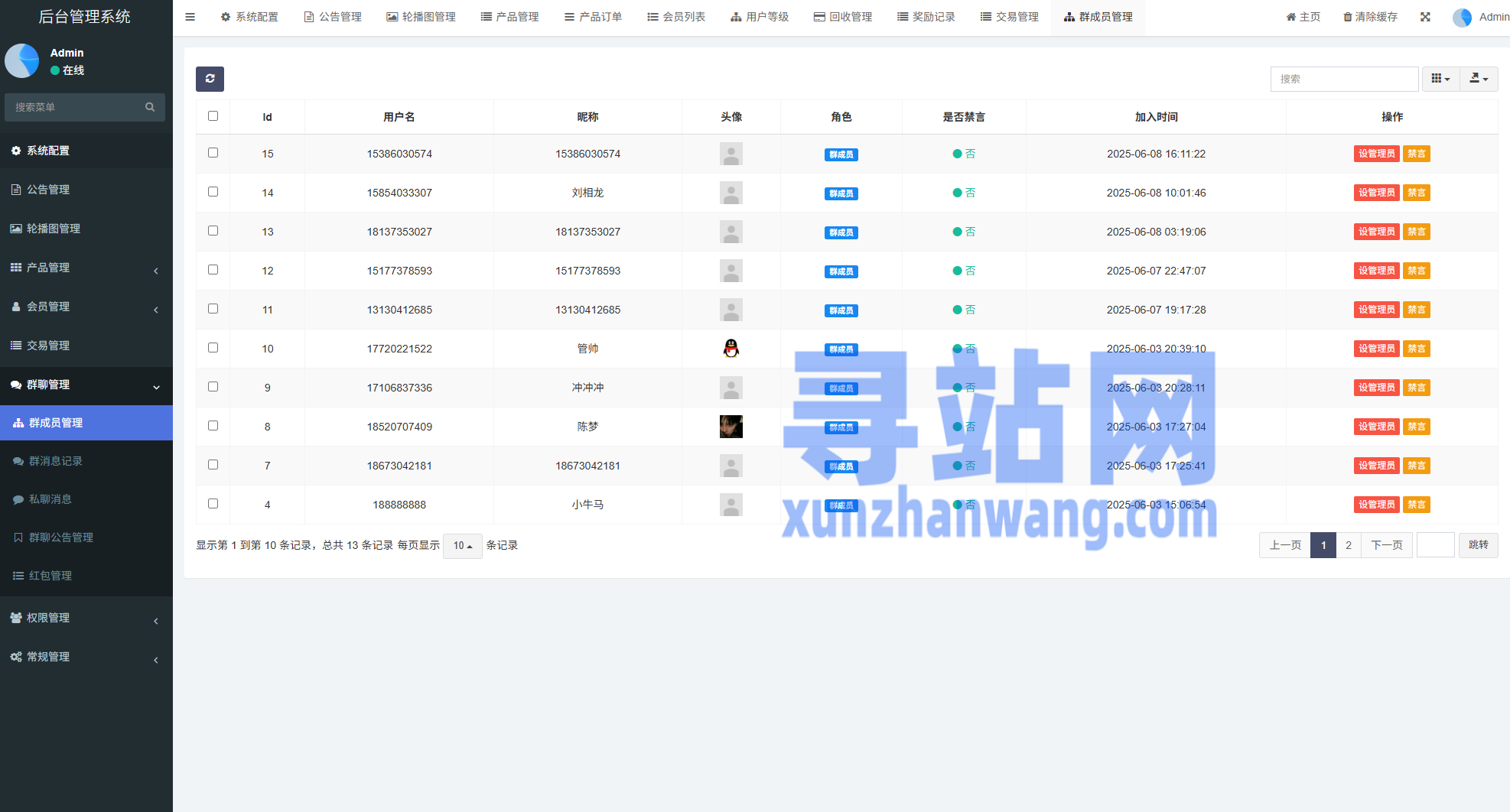The image size is (1510, 812).
Task: Click the 清除缓存 trash icon
Action: [1348, 17]
